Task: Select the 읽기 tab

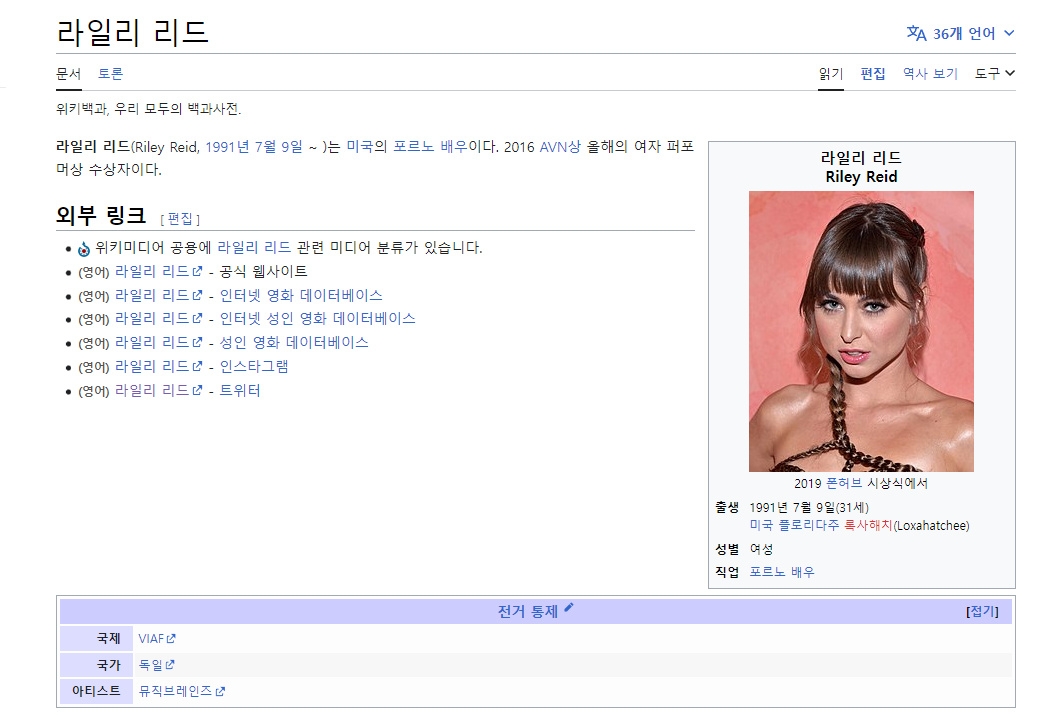Action: [831, 73]
